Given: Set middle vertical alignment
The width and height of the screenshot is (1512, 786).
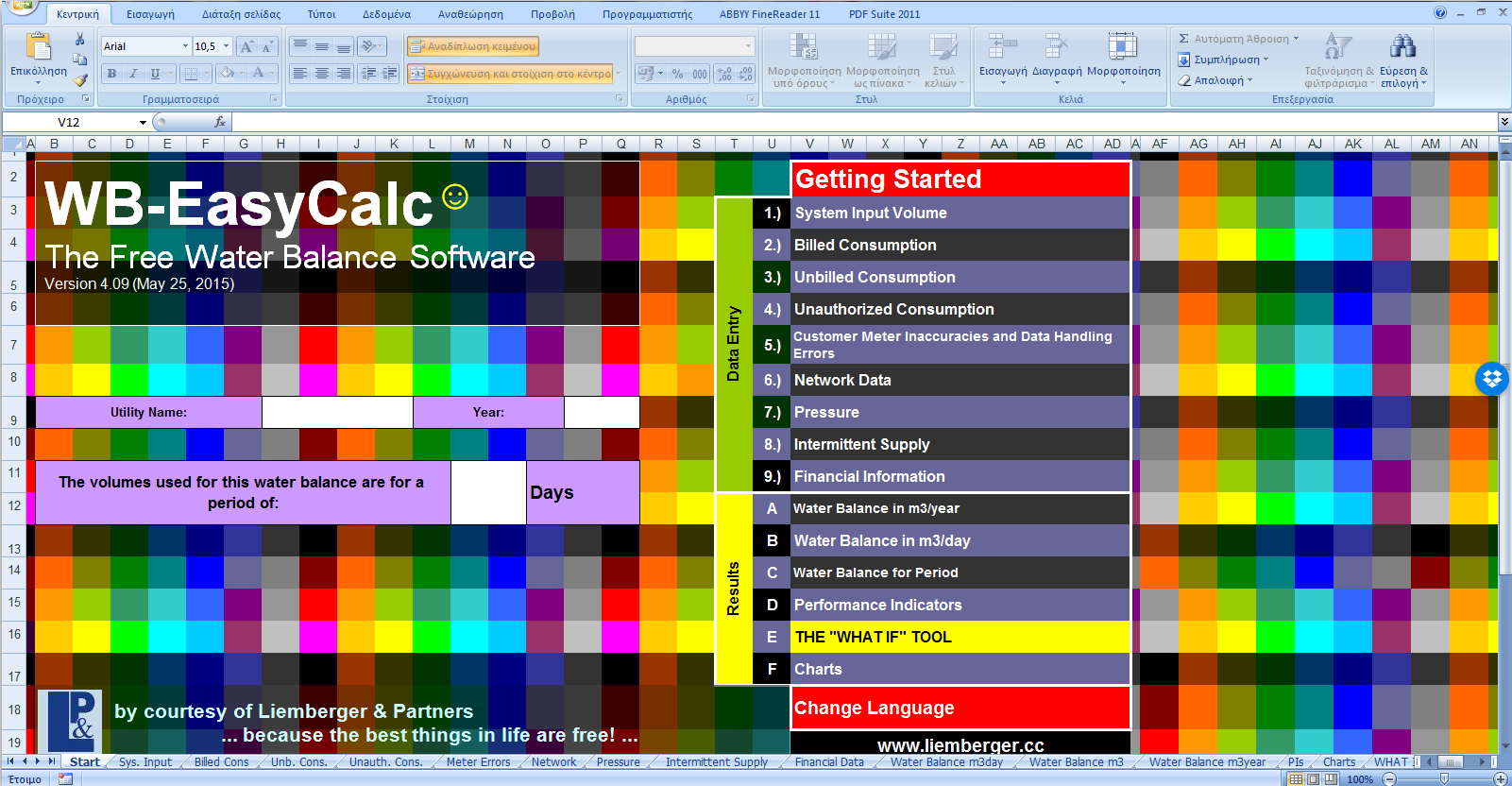Looking at the screenshot, I should pos(322,46).
